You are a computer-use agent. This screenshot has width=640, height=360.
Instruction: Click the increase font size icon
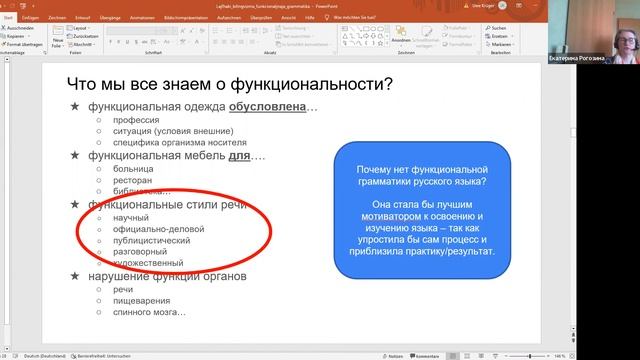point(183,31)
